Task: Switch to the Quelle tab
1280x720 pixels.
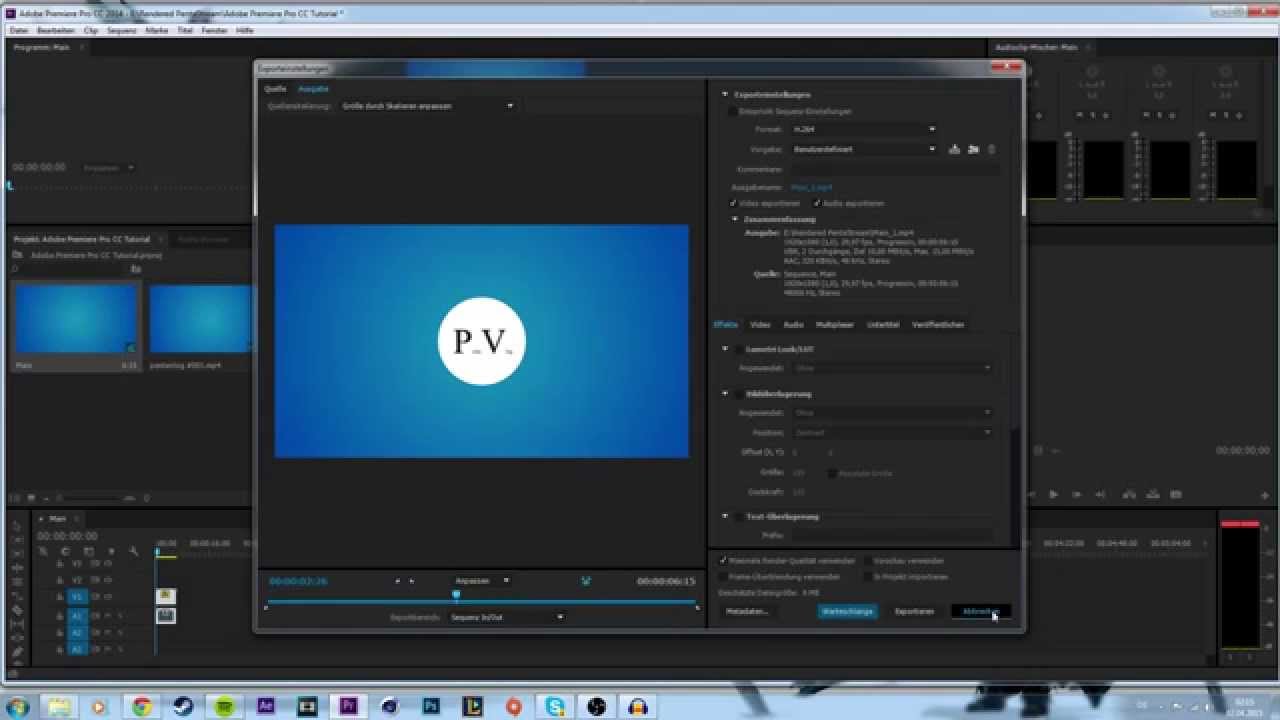Action: (x=275, y=88)
